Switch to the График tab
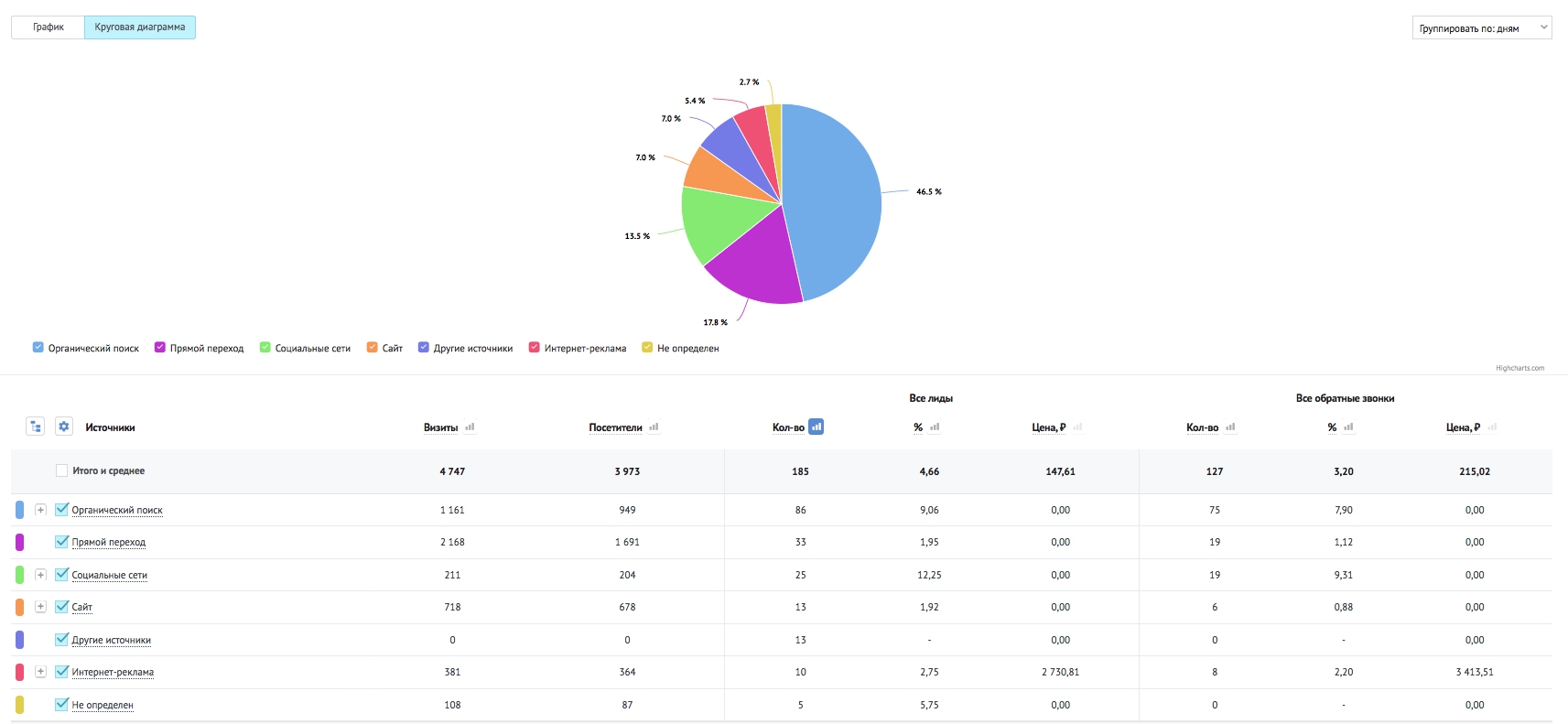The height and width of the screenshot is (724, 1568). 48,27
